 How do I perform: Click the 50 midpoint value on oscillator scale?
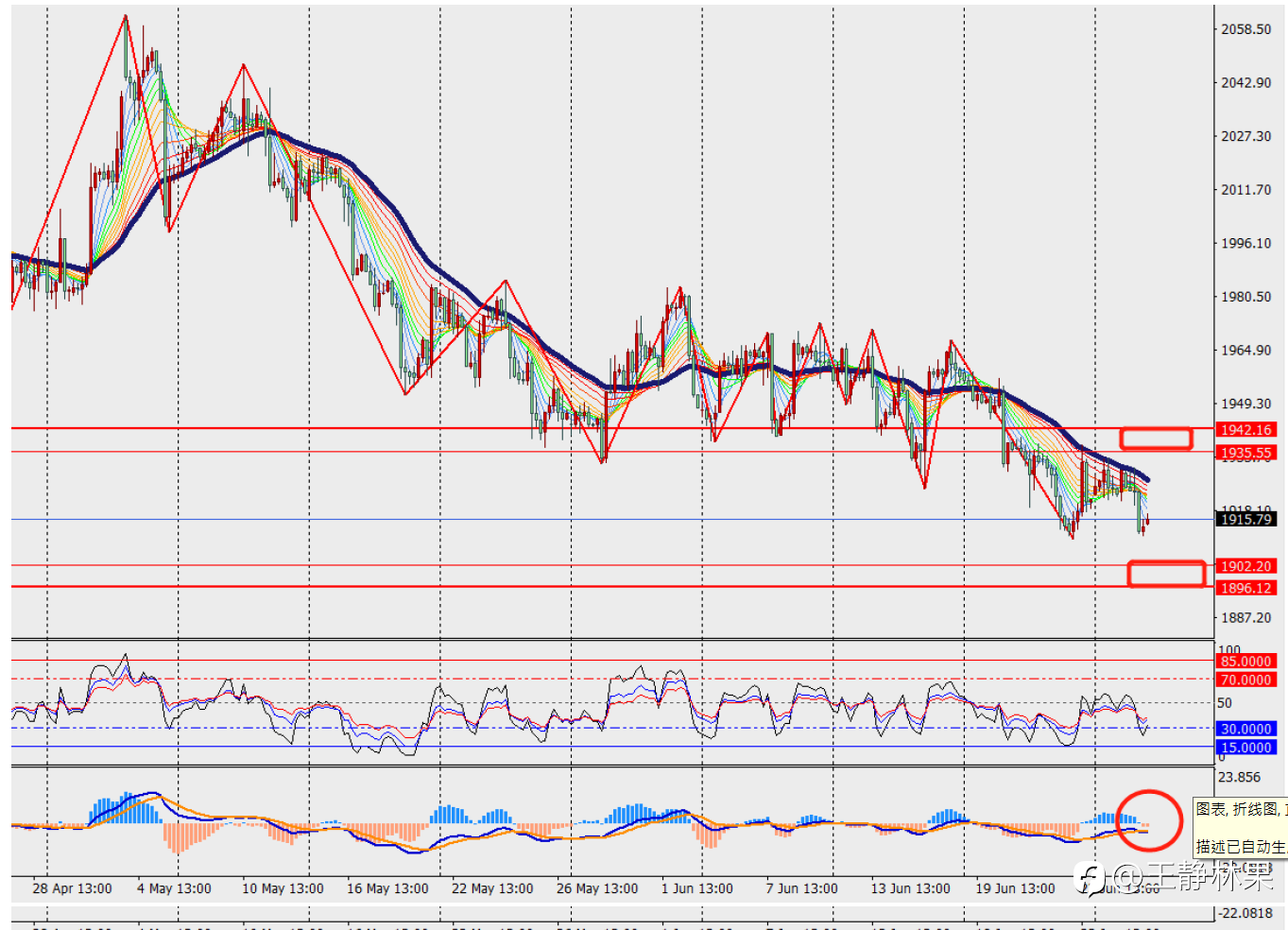[x=1225, y=703]
